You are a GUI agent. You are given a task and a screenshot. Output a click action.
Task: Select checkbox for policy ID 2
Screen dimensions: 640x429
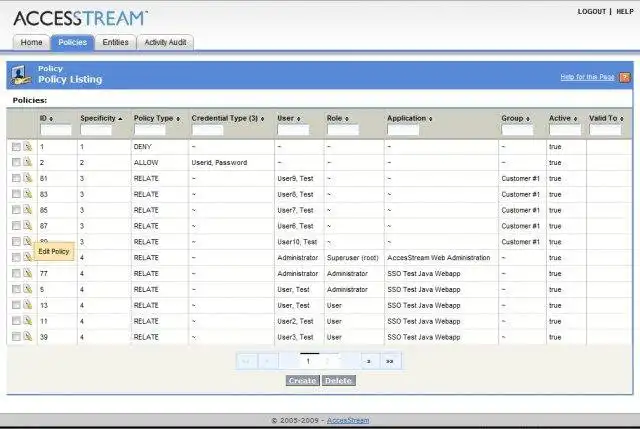[x=16, y=162]
